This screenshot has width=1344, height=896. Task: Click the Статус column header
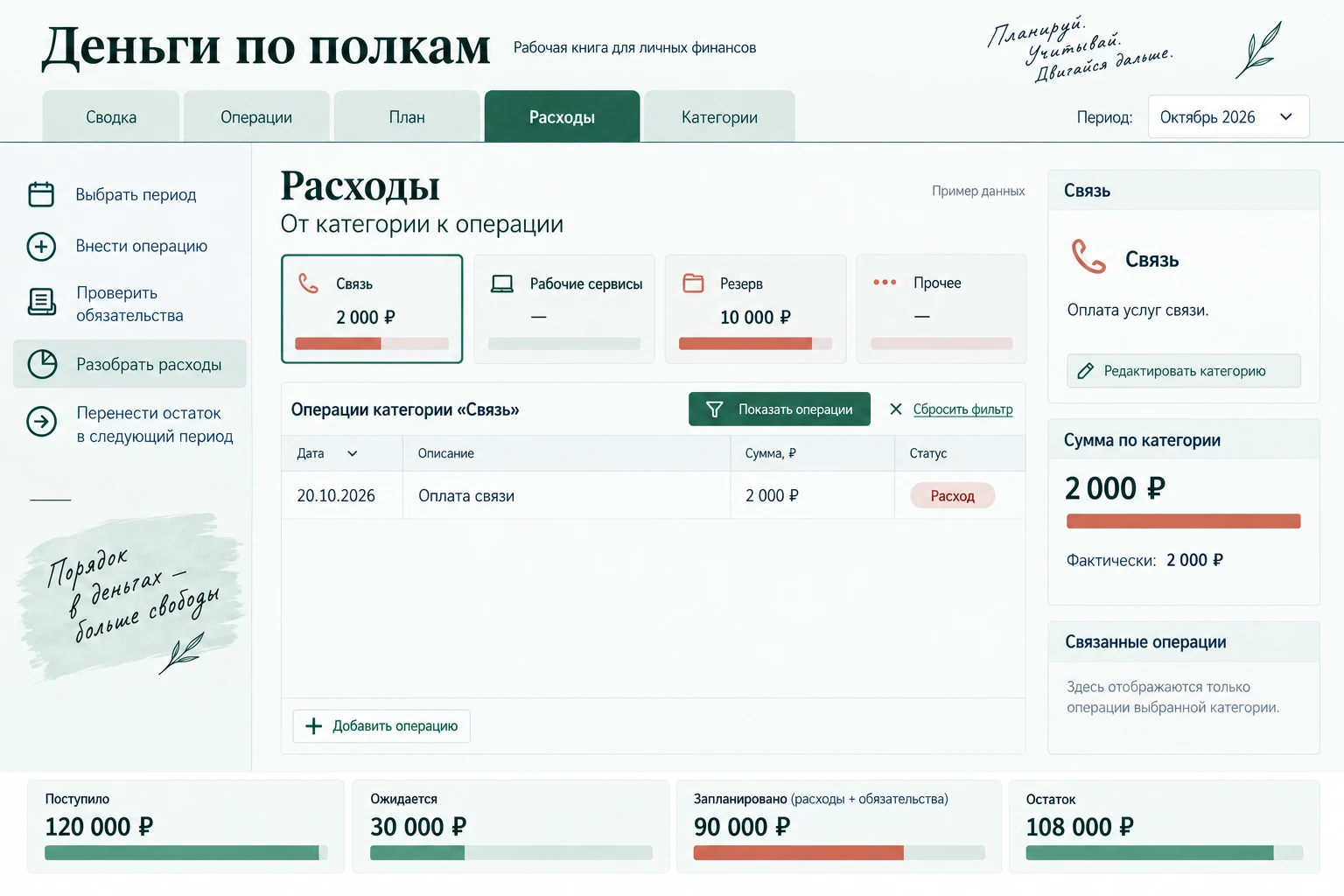[960, 453]
